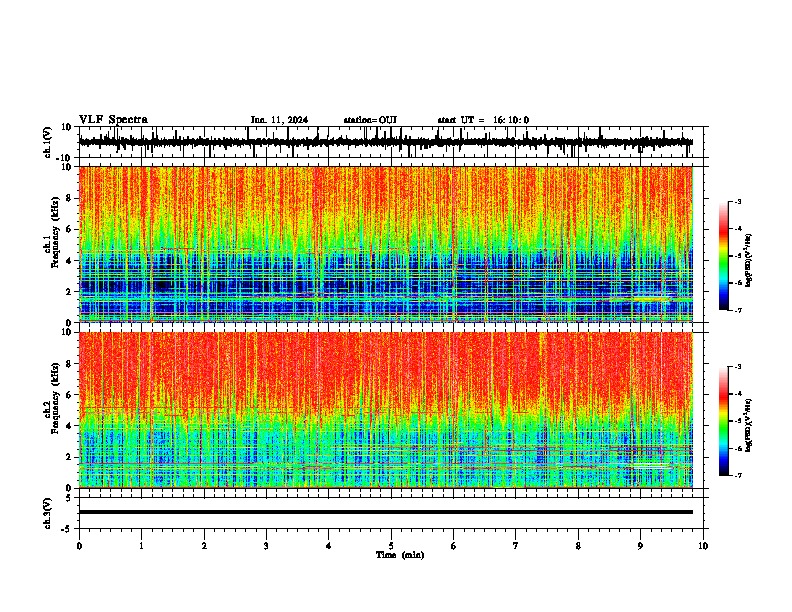Image resolution: width=792 pixels, height=612 pixels.
Task: Click the ch.1 colorbar PSD unit label
Action: (749, 261)
